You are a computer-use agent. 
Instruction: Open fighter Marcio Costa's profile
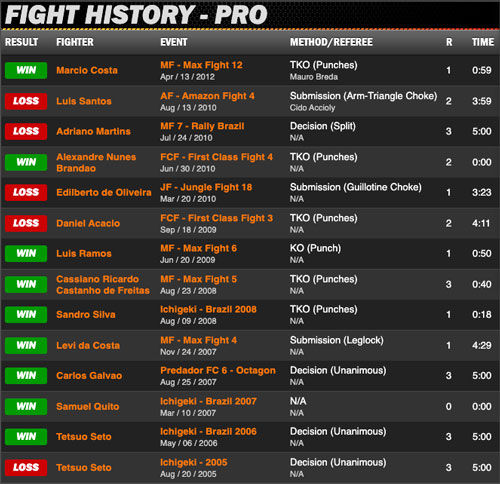[87, 70]
